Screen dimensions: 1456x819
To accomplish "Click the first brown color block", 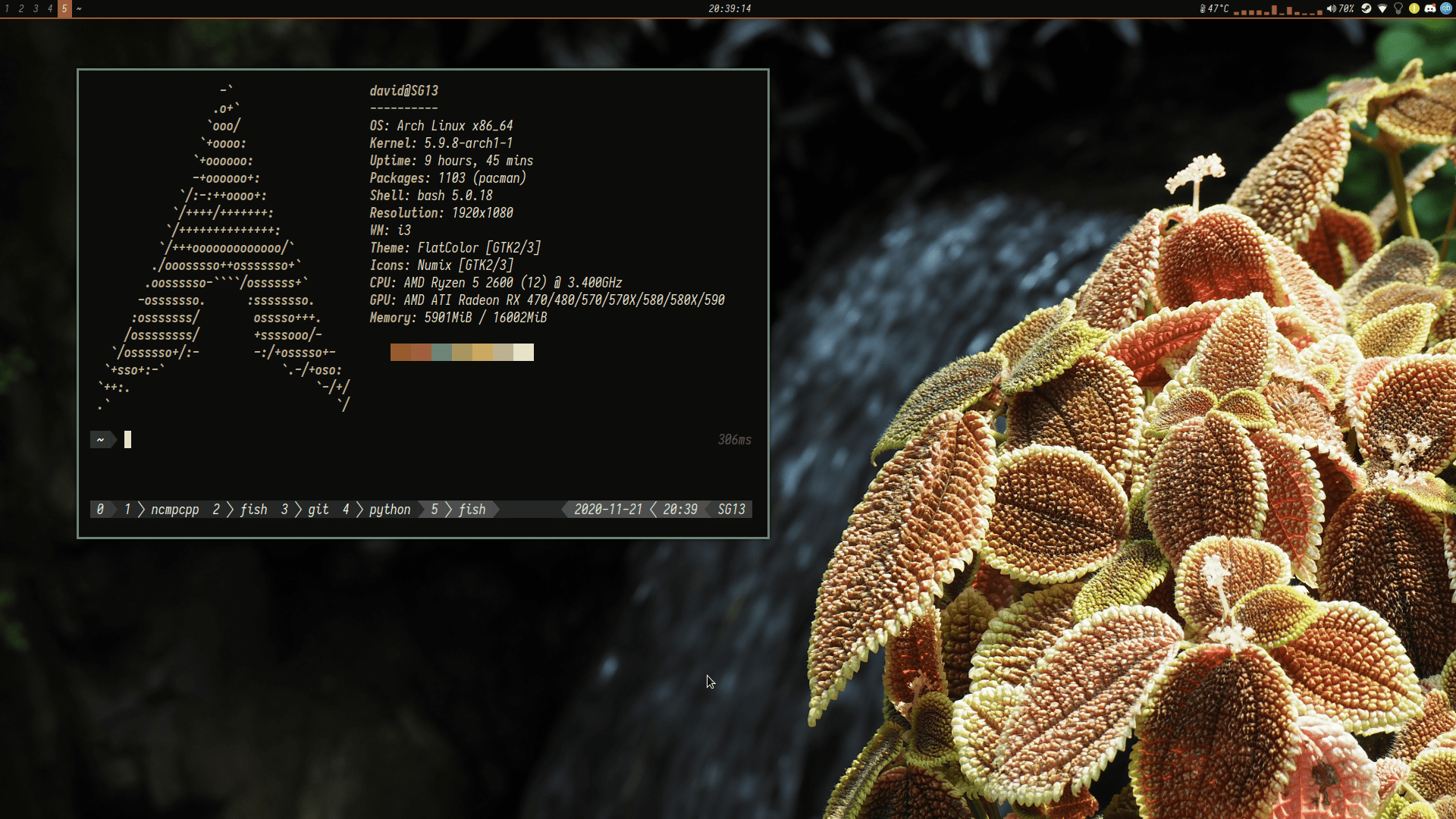I will point(400,352).
